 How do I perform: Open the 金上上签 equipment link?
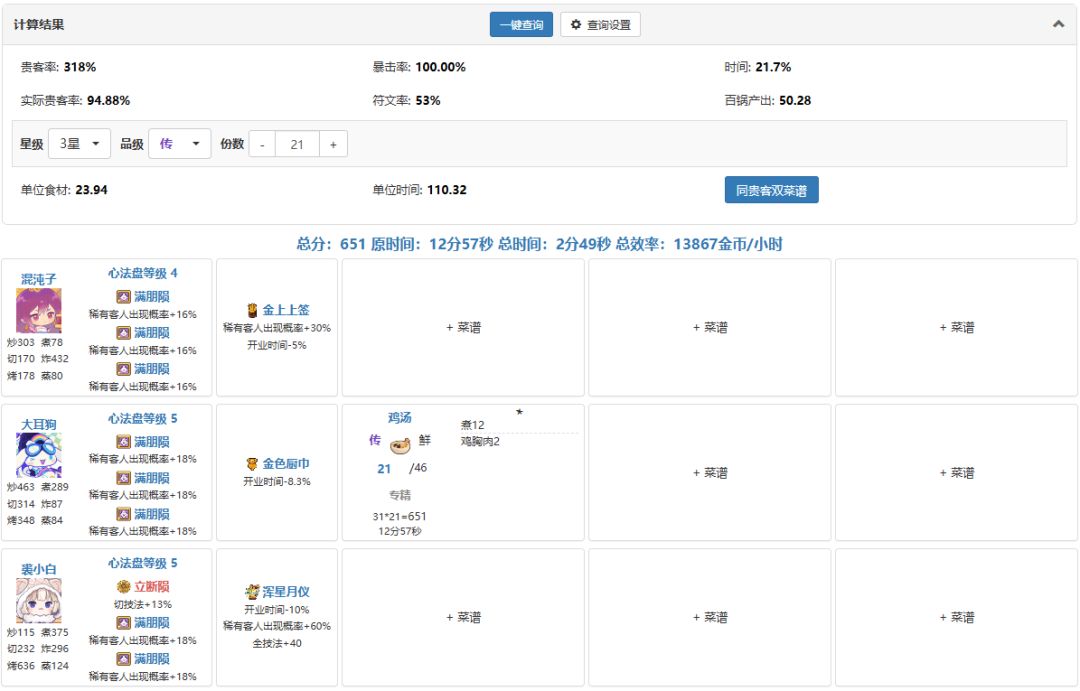(x=286, y=310)
